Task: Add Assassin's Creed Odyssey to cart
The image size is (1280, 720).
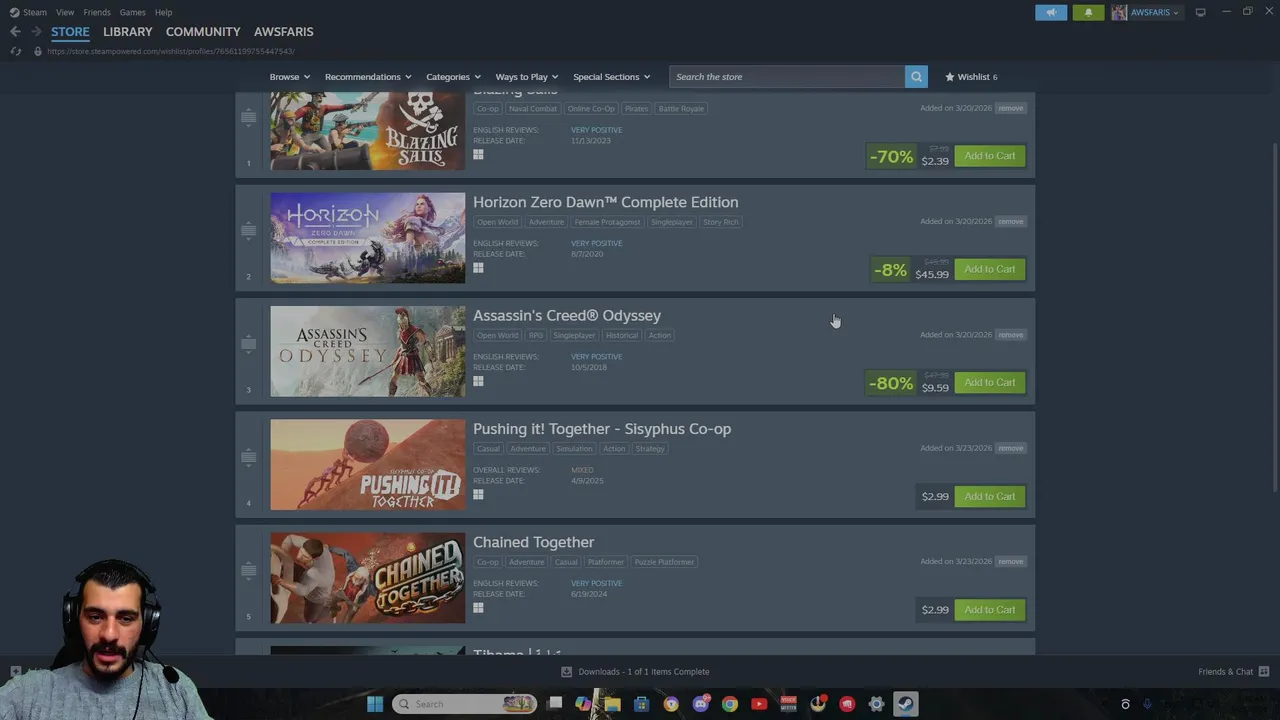Action: click(x=989, y=382)
